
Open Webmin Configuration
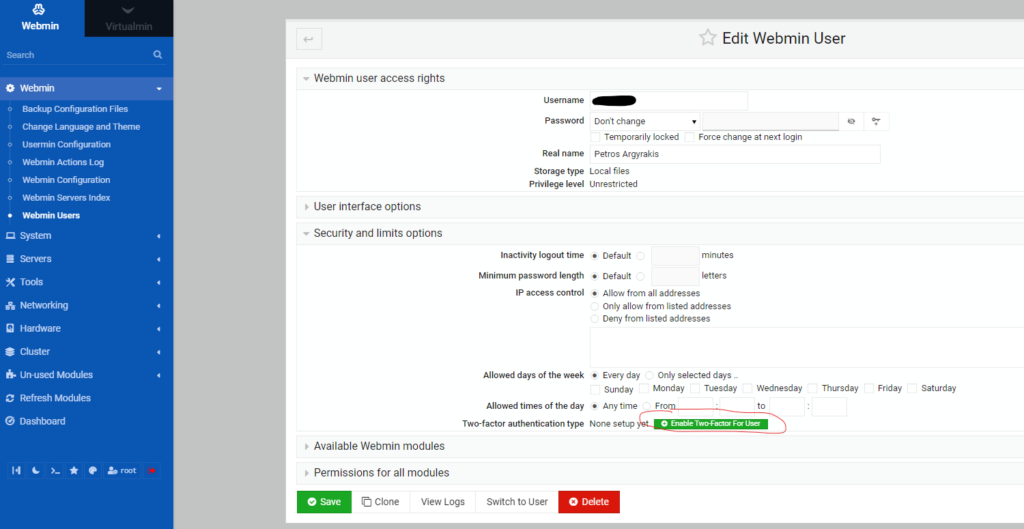click(66, 180)
